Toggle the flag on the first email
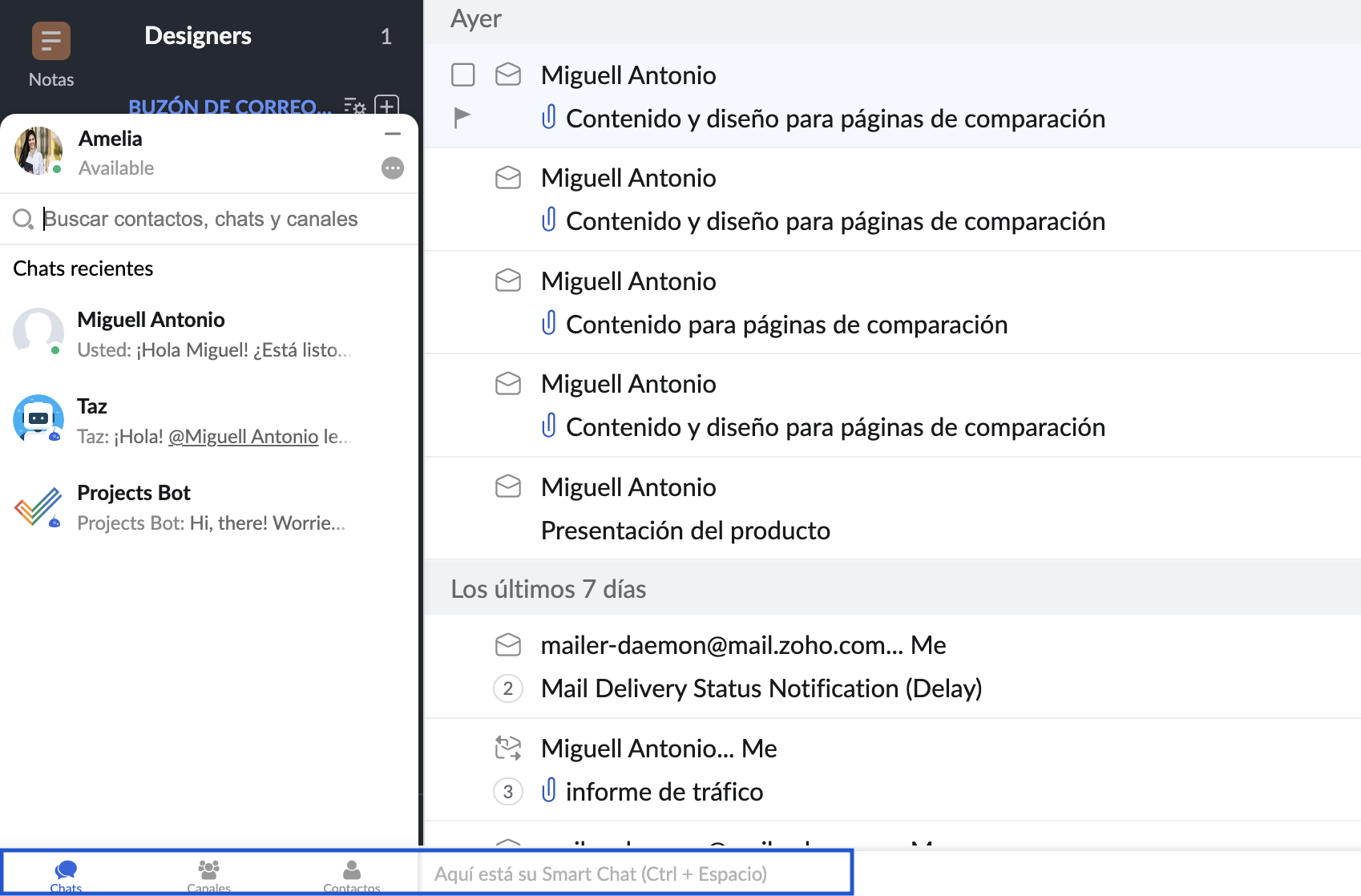This screenshot has width=1361, height=896. pos(462,118)
